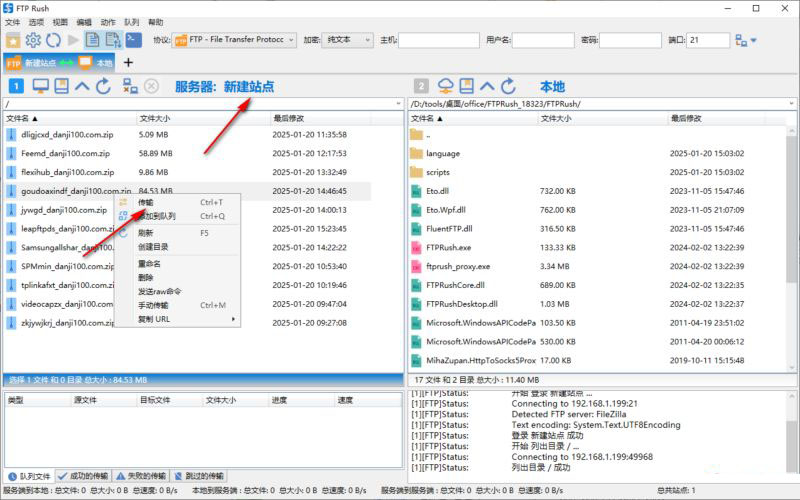Add a new tab with plus icon
800x500 pixels.
pyautogui.click(x=128, y=62)
